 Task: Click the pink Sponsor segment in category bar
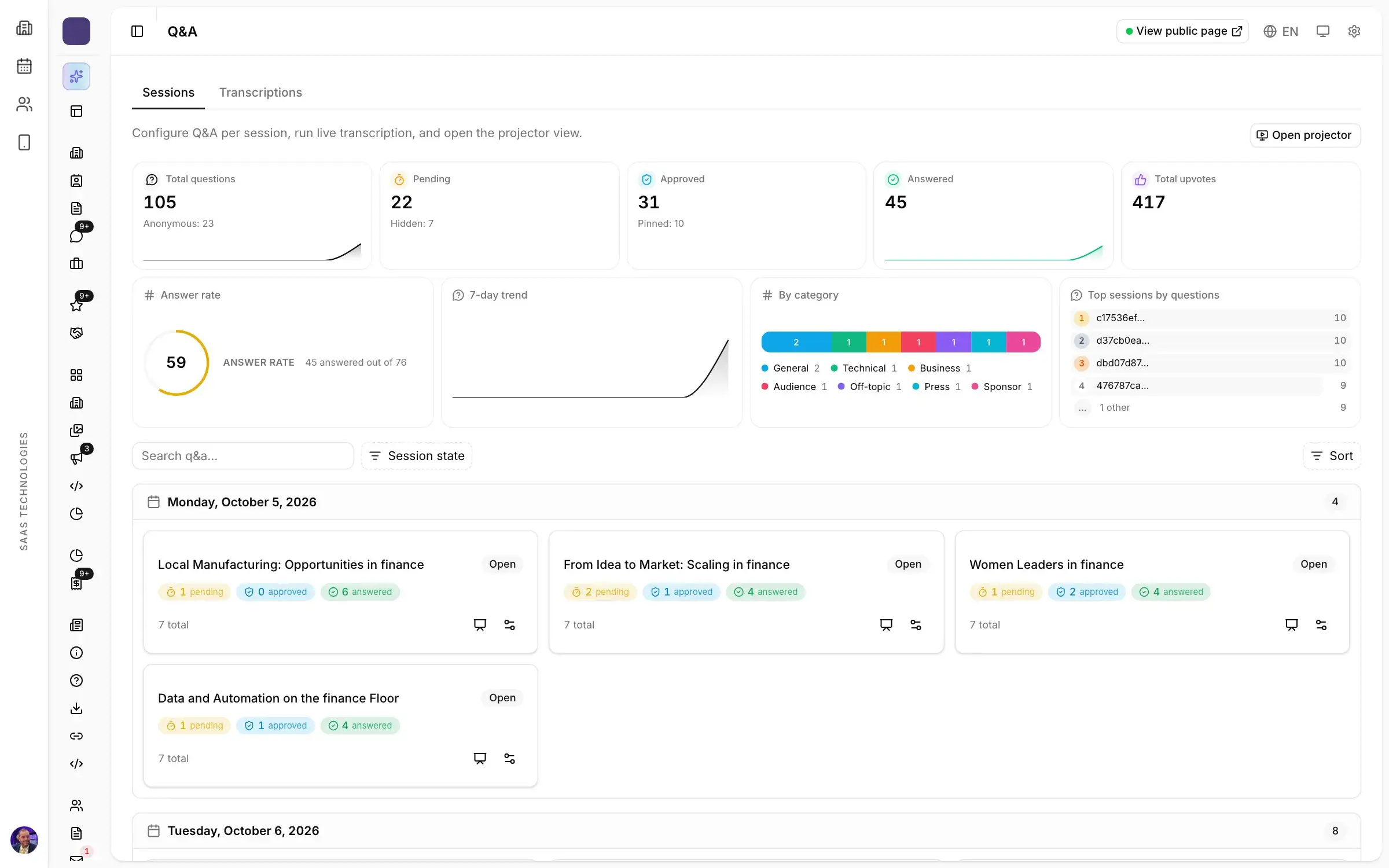(1023, 342)
